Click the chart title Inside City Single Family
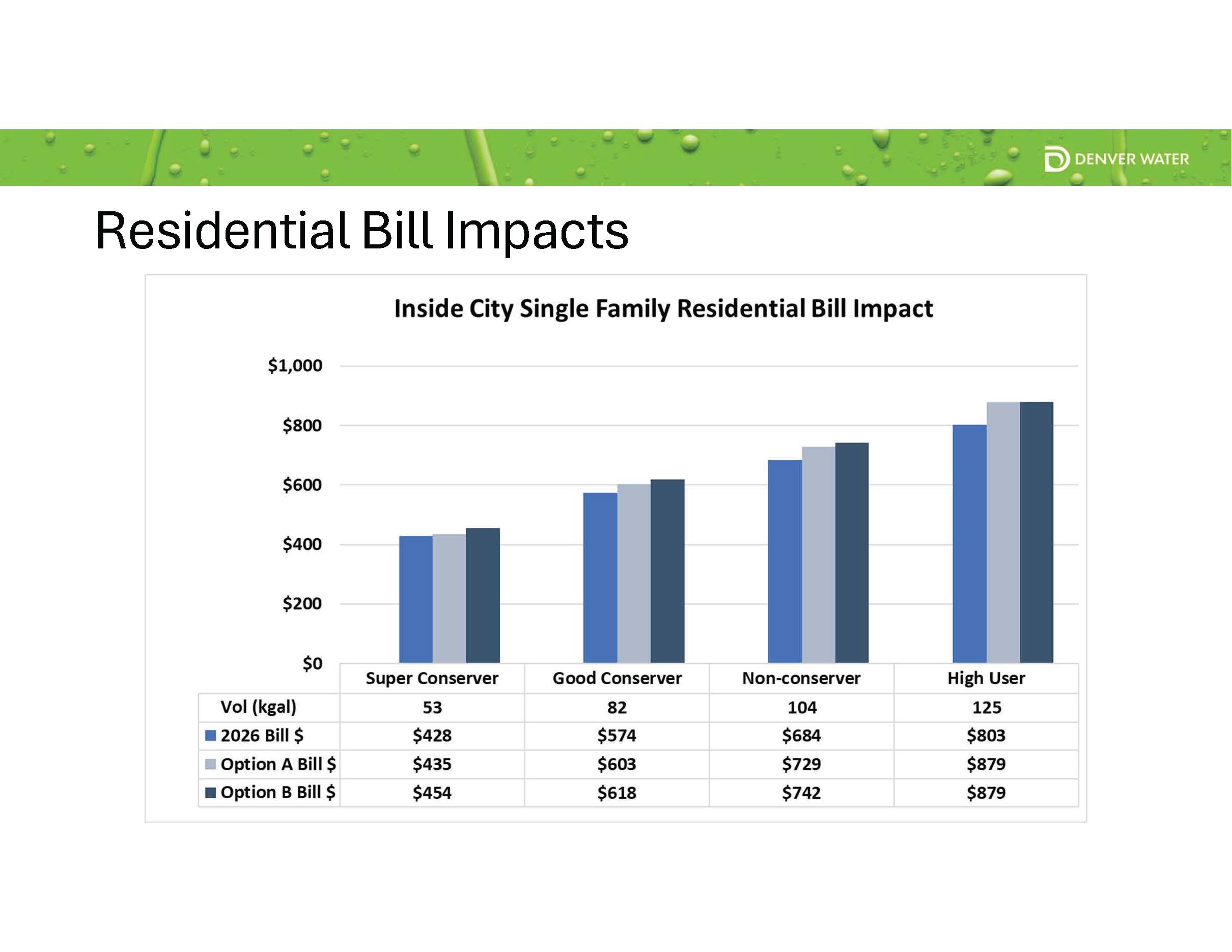The width and height of the screenshot is (1232, 952). point(663,309)
